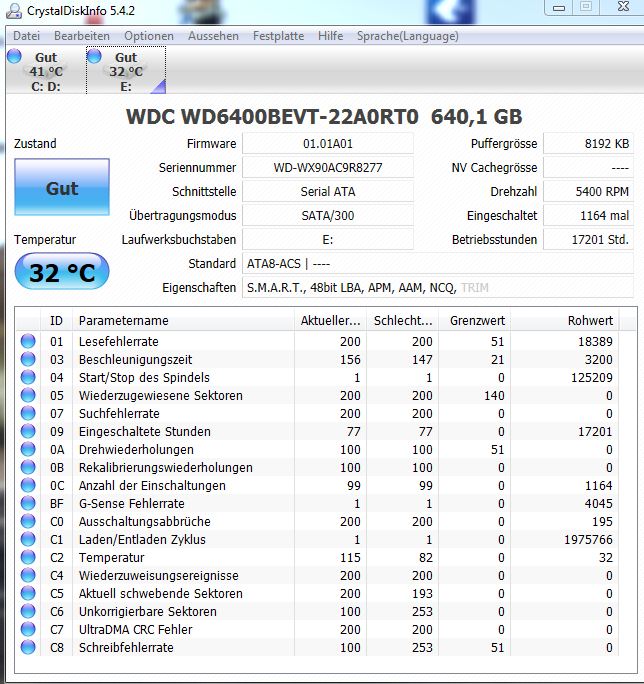This screenshot has width=644, height=684.
Task: Click status orb for Anzahl der Einschaltungen
Action: [28, 485]
